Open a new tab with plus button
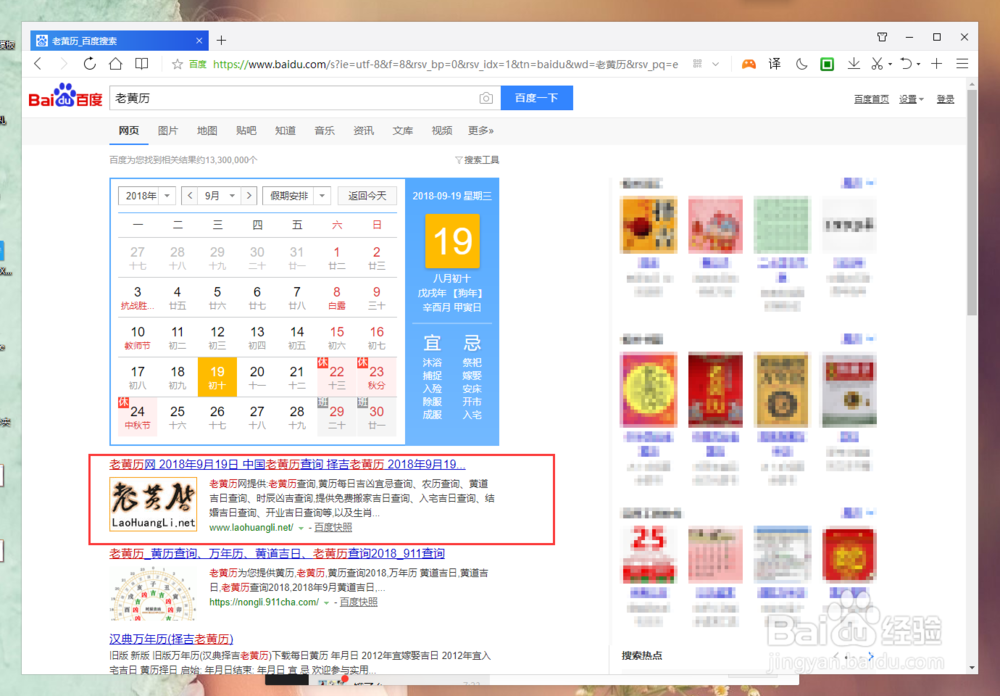 tap(221, 40)
